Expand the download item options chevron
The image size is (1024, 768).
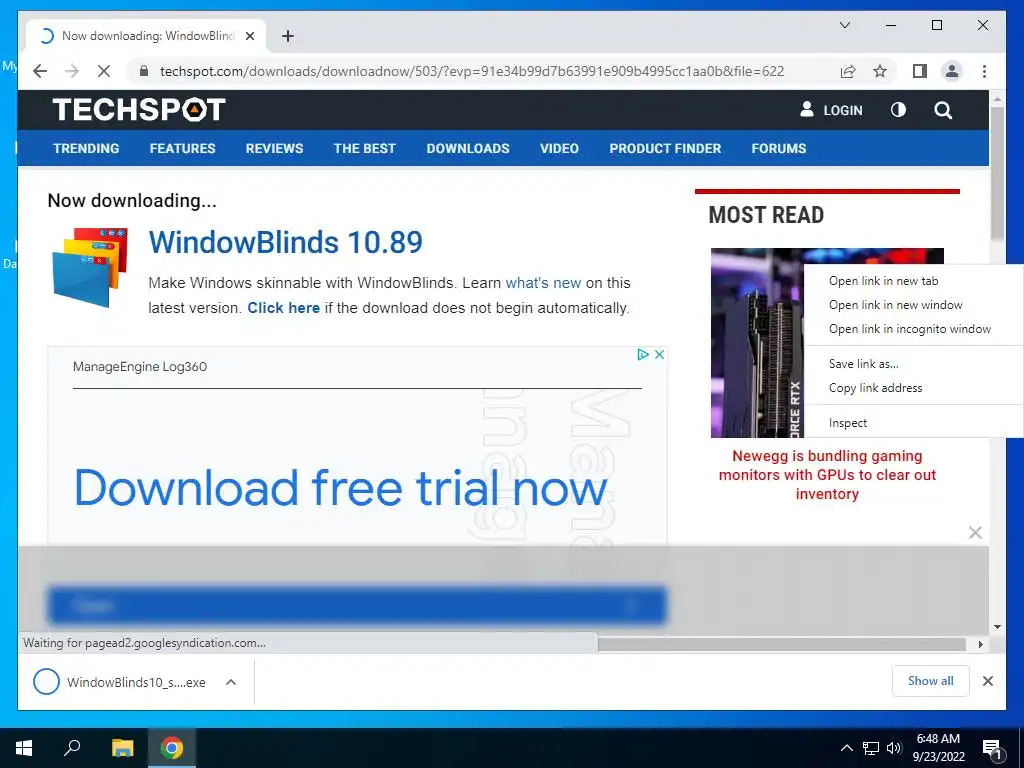pyautogui.click(x=231, y=682)
